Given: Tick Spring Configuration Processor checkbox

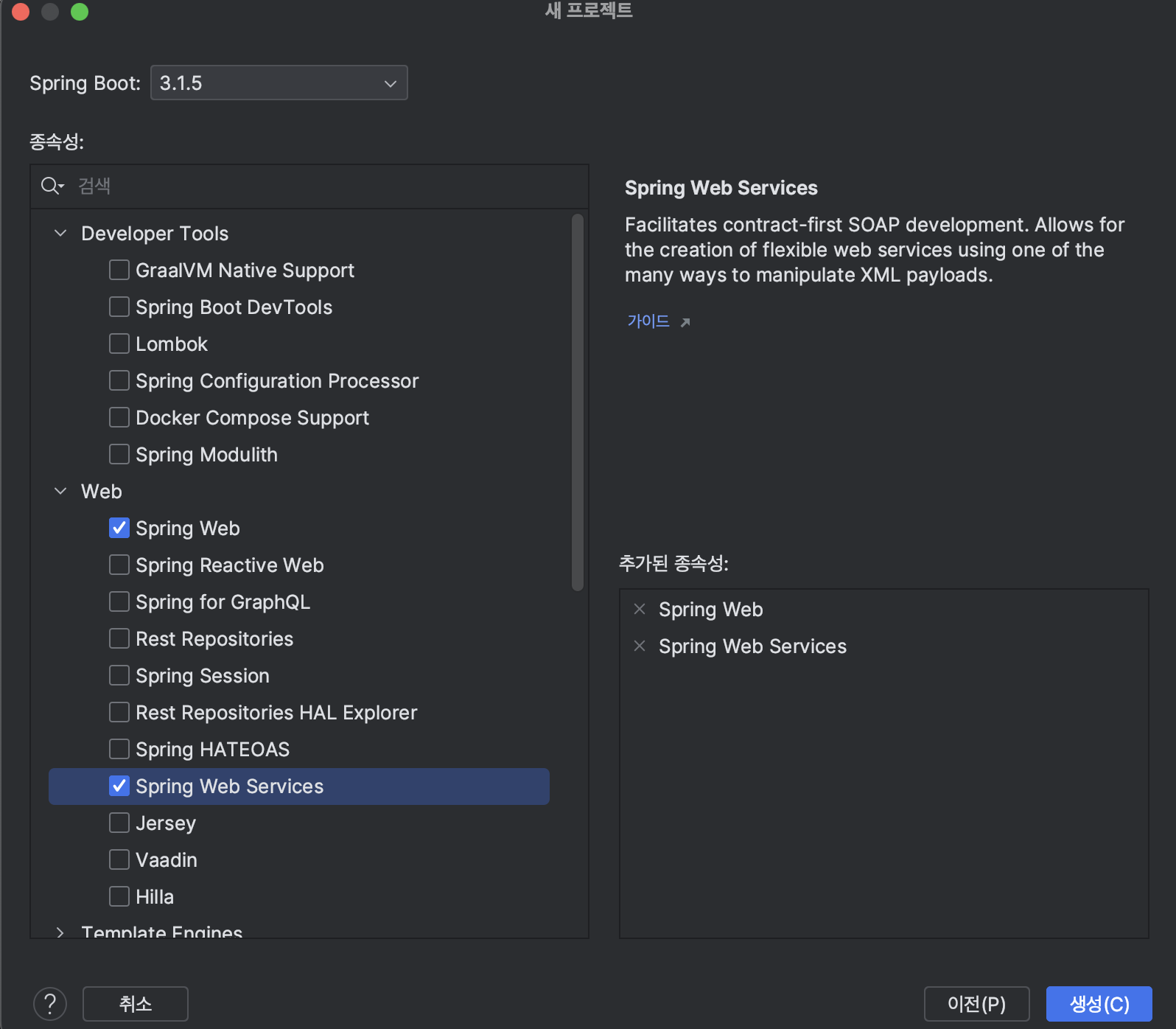Looking at the screenshot, I should 119,380.
